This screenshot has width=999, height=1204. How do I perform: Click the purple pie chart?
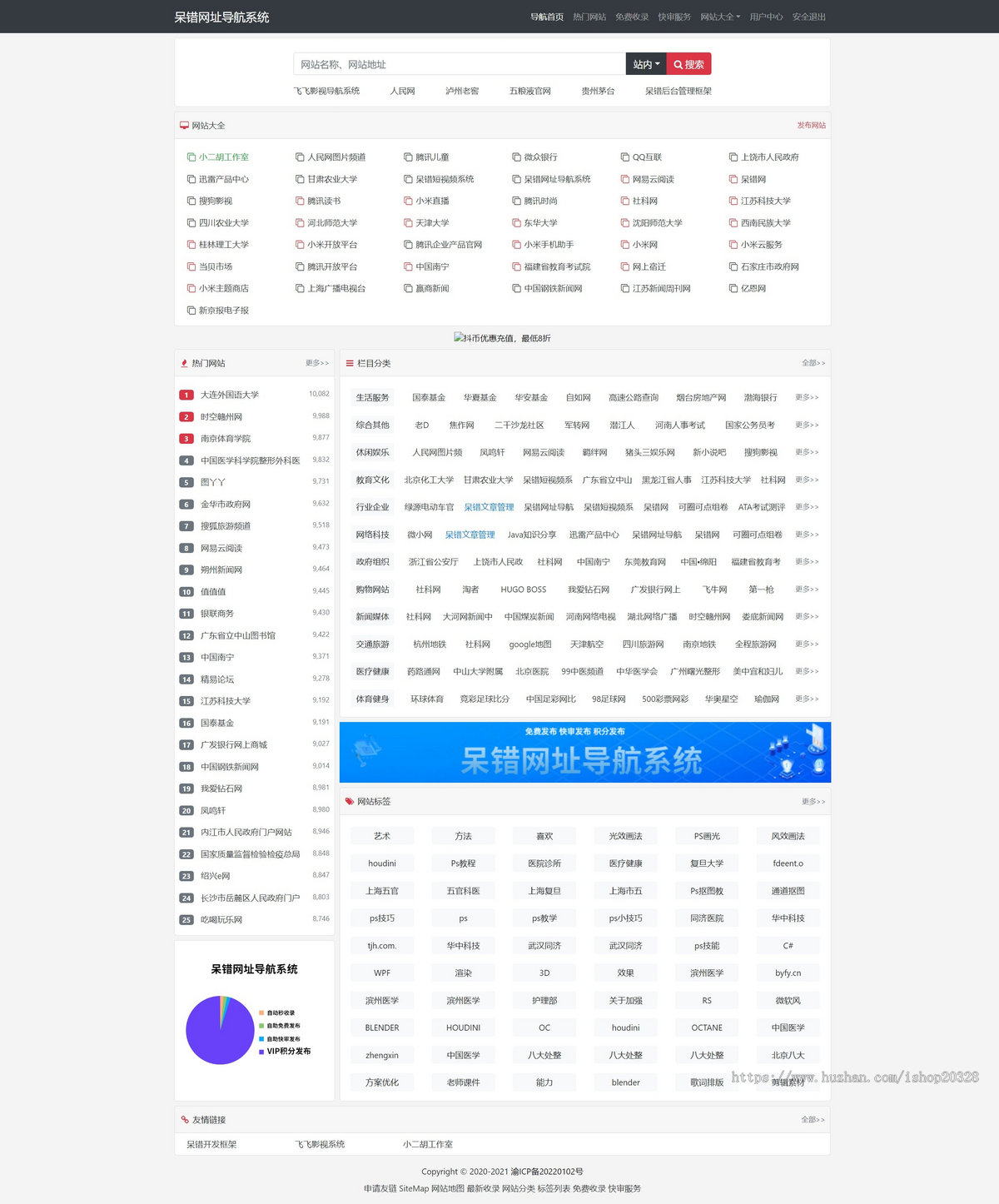[220, 1030]
